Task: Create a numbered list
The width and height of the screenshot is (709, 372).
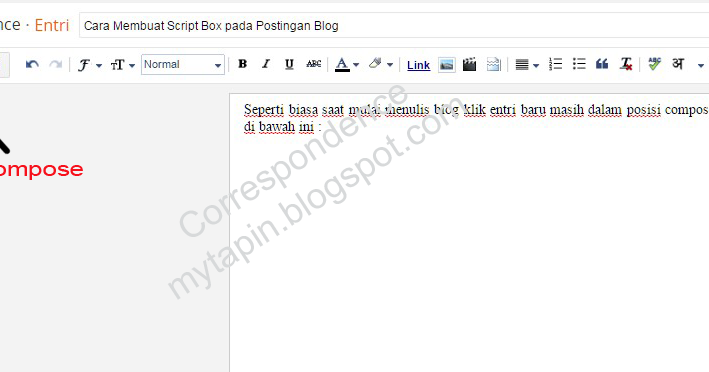Action: click(555, 64)
